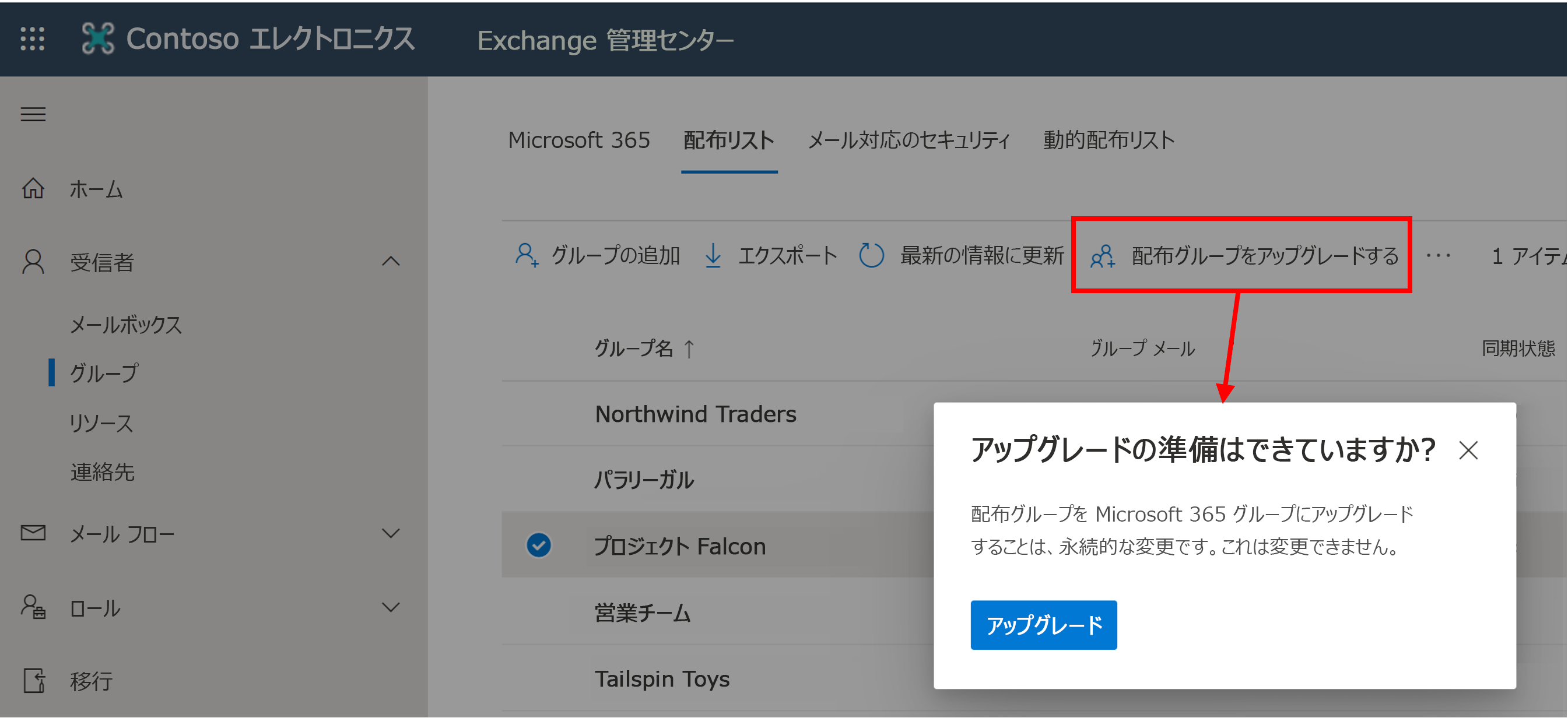Expand the ロール section chevron
The image size is (1568, 718).
(391, 607)
